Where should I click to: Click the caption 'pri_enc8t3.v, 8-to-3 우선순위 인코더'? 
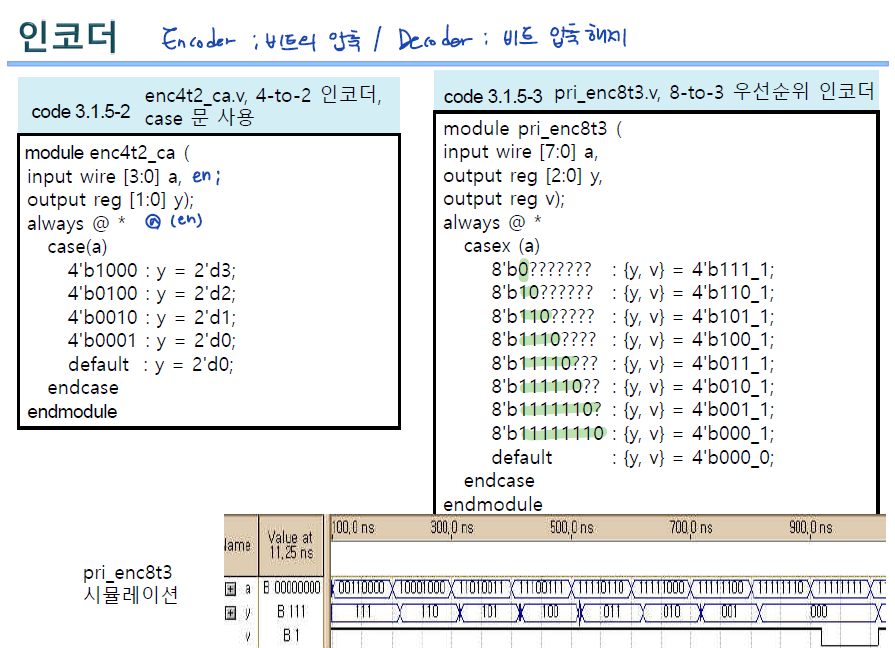713,91
